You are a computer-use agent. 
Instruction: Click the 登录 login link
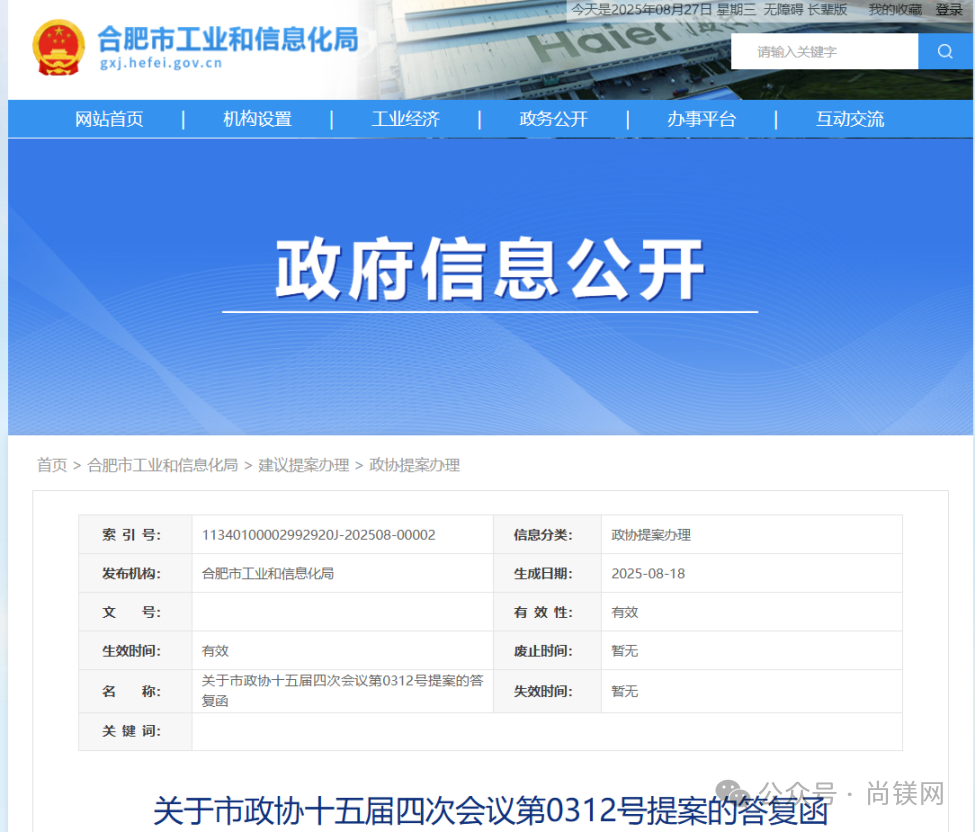point(950,10)
